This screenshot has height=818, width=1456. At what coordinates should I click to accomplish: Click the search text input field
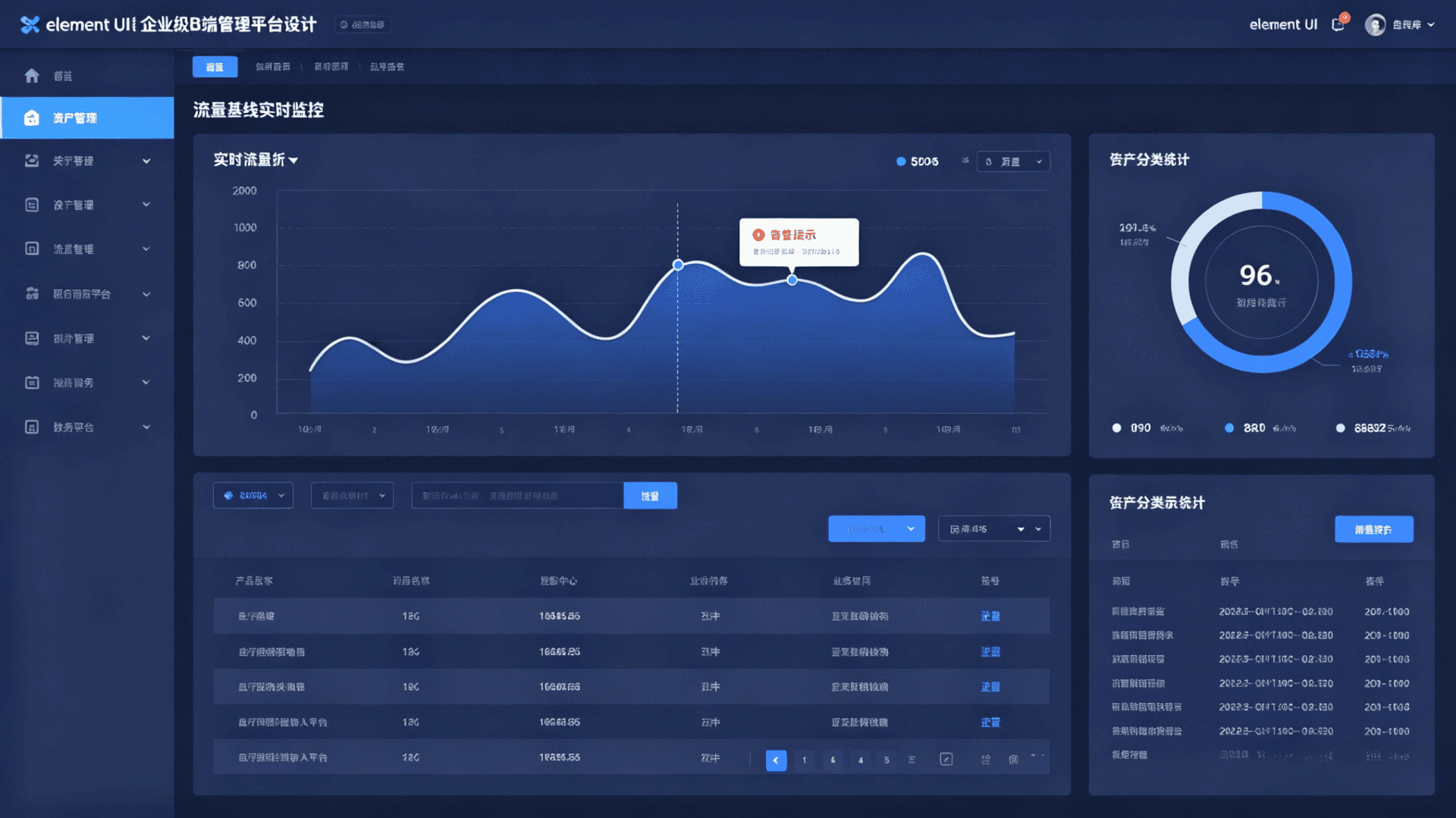(517, 496)
